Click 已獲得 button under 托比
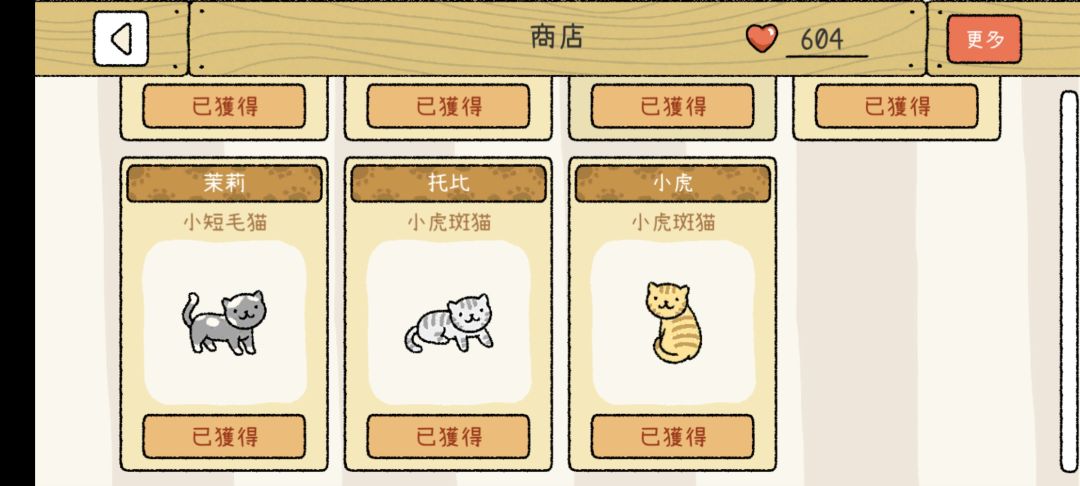 point(449,436)
